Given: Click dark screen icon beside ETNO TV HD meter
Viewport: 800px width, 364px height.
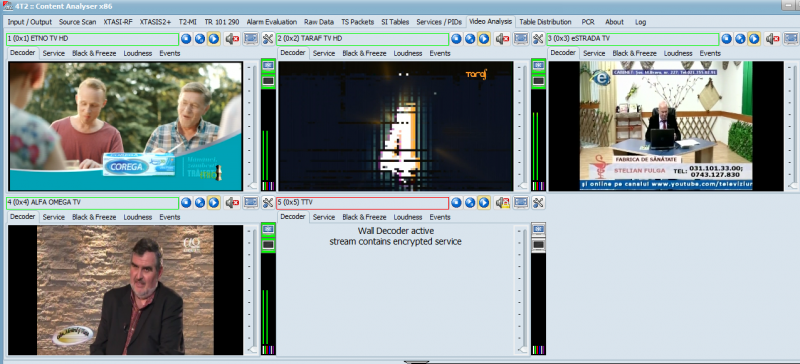Looking at the screenshot, I should [268, 81].
